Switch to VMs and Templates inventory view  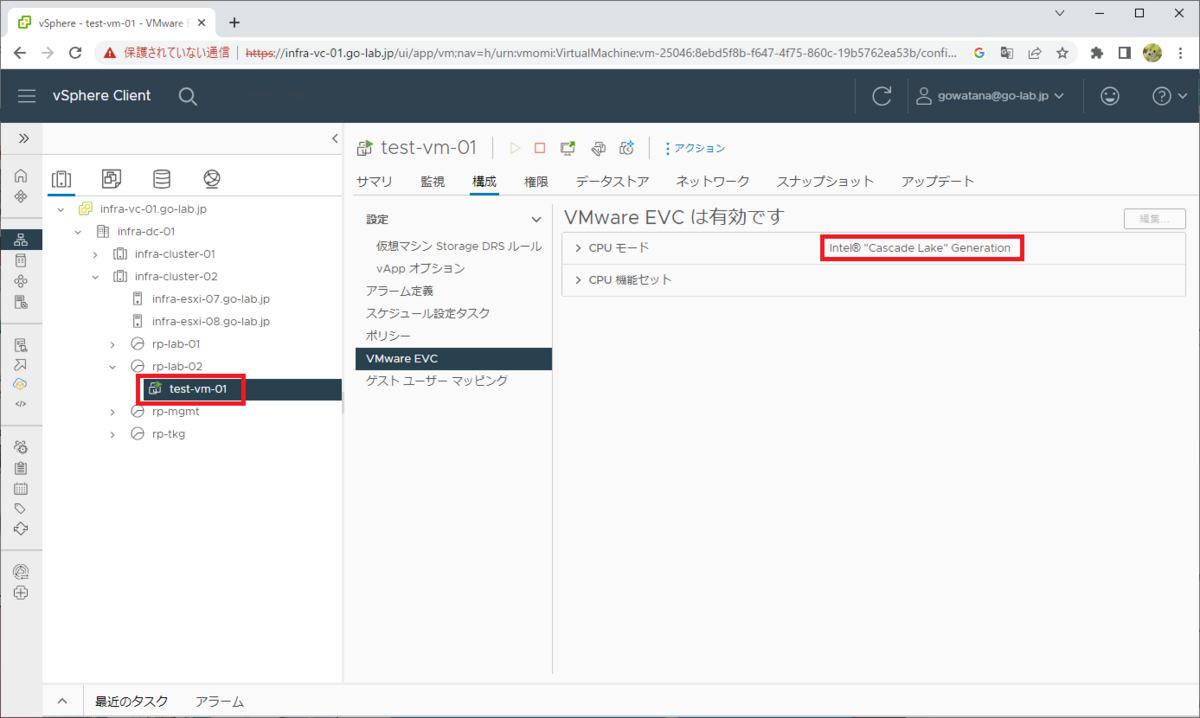[111, 179]
